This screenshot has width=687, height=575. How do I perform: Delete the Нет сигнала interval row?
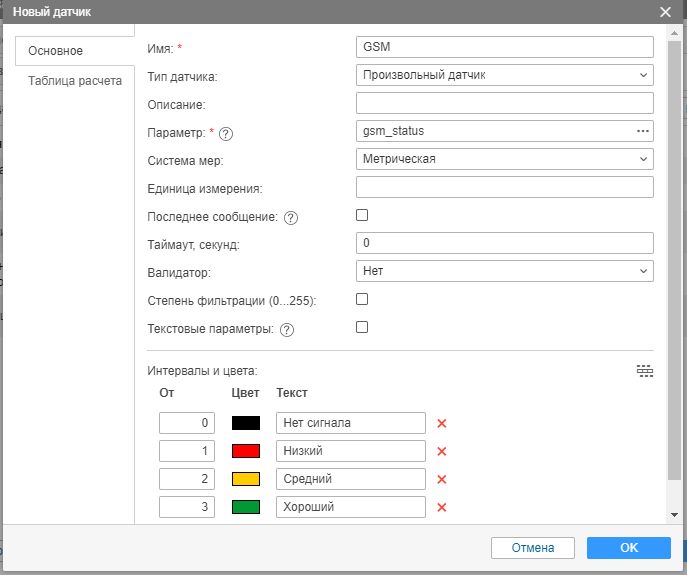pos(441,423)
